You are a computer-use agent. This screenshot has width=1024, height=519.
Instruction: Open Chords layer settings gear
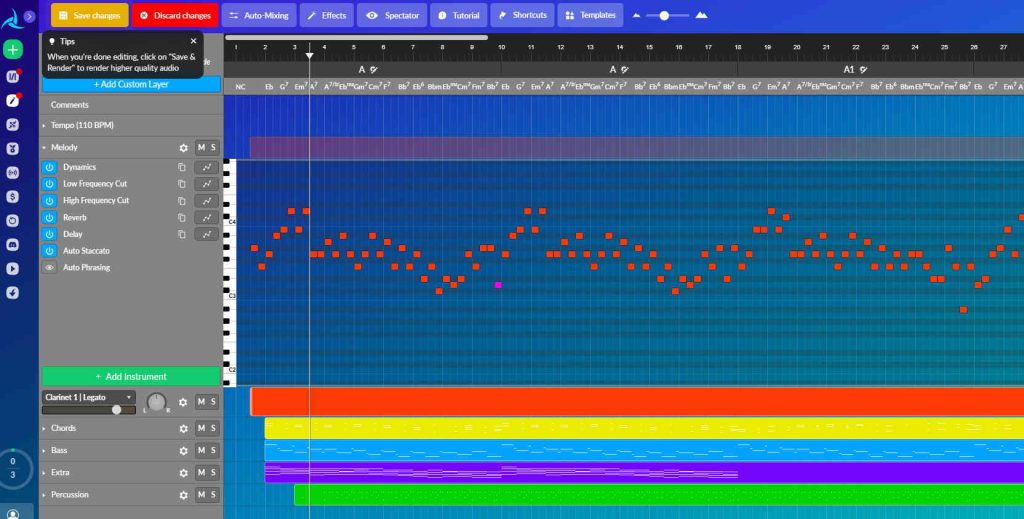coord(184,429)
